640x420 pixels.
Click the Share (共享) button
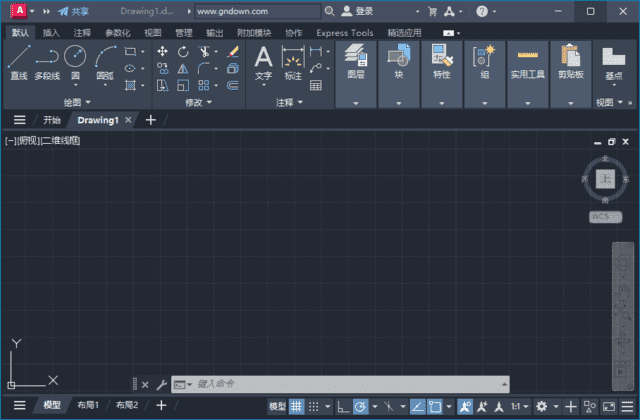(x=73, y=11)
